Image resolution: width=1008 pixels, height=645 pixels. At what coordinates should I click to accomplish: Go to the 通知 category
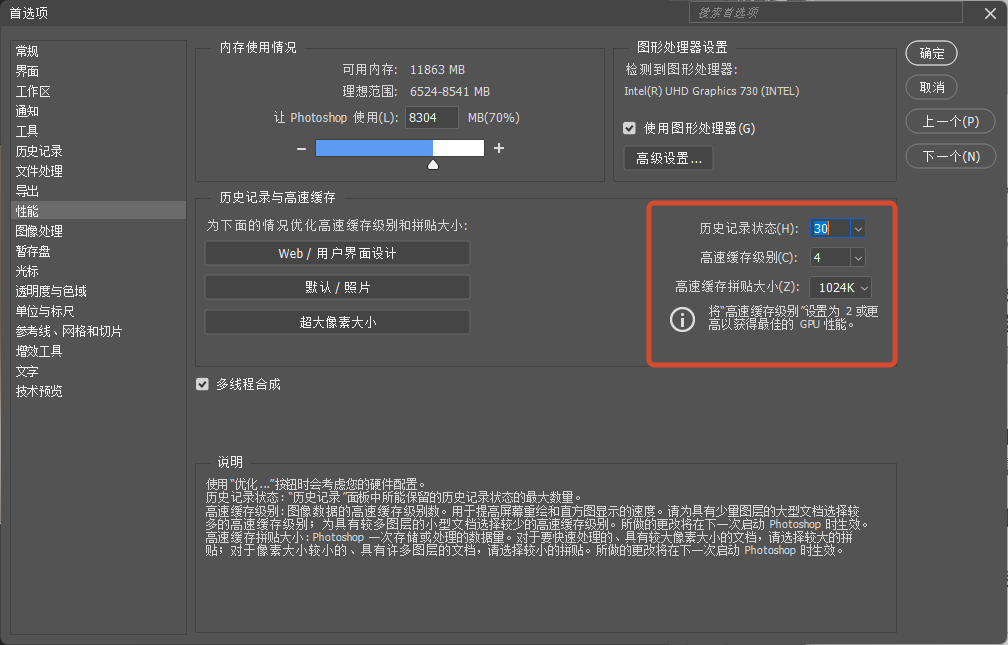click(x=98, y=111)
